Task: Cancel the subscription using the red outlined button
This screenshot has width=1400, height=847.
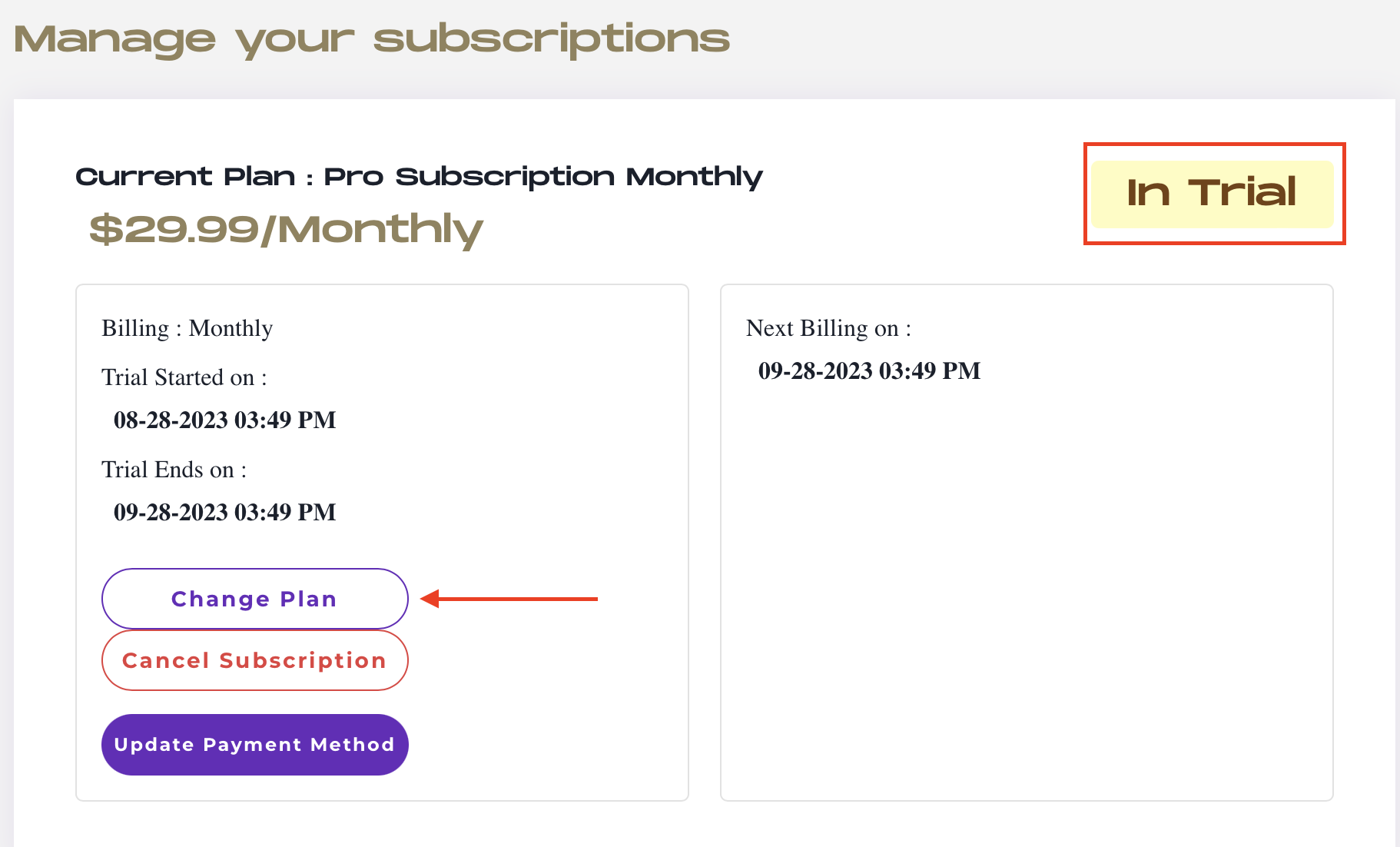Action: (254, 660)
